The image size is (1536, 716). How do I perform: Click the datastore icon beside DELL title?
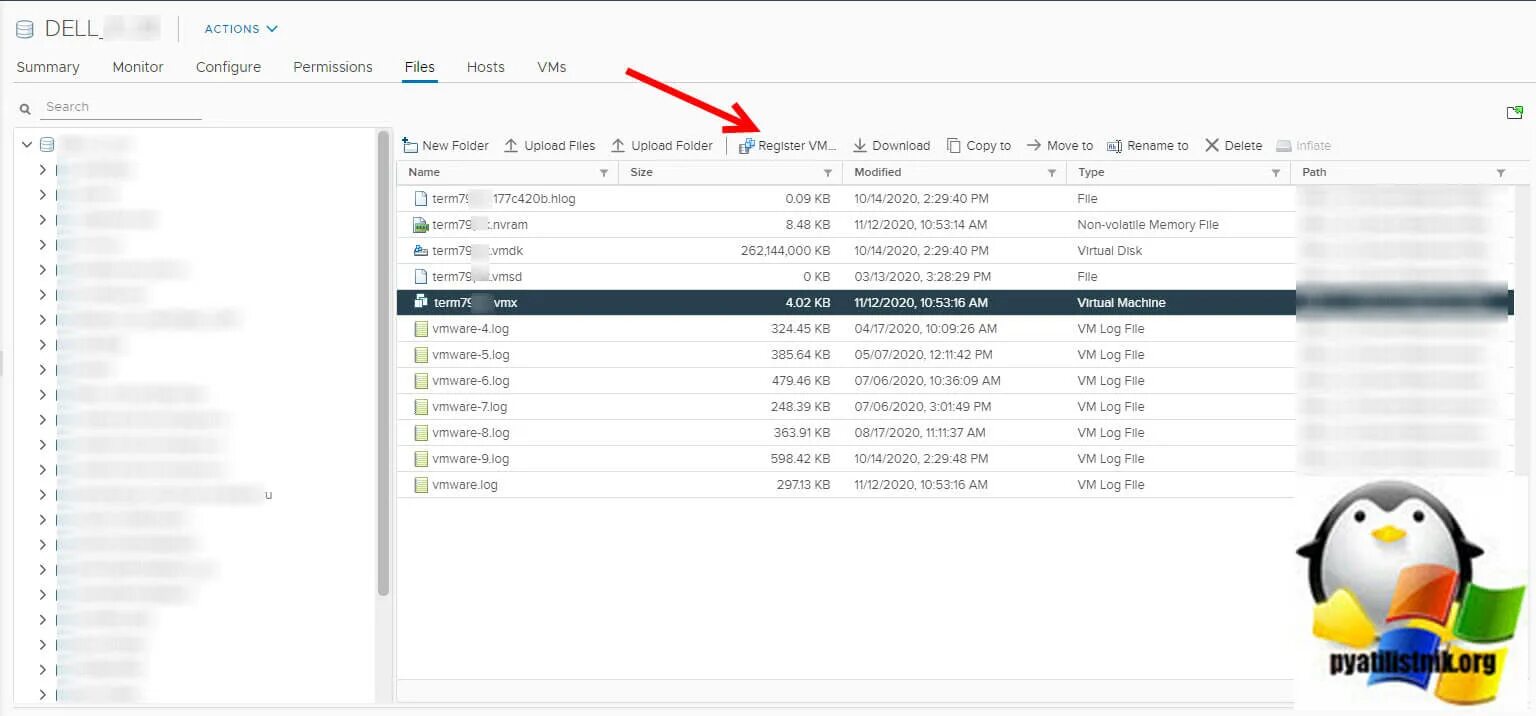[x=25, y=29]
